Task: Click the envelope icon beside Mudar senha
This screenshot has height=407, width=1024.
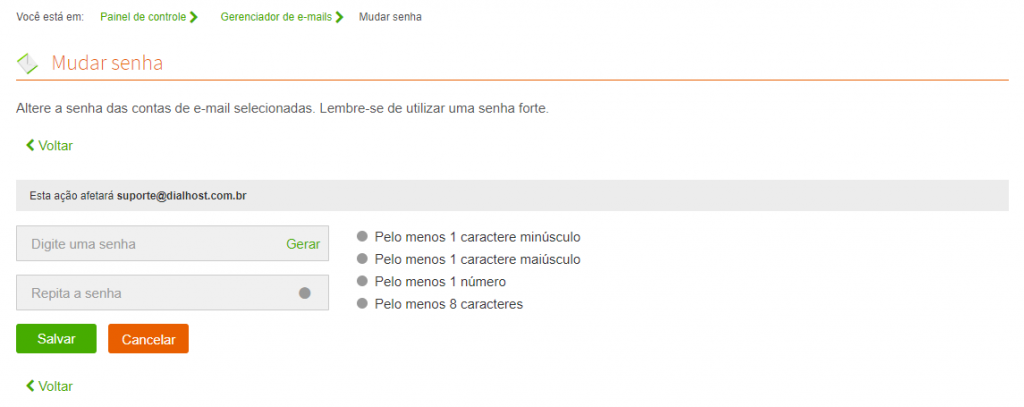Action: [27, 63]
